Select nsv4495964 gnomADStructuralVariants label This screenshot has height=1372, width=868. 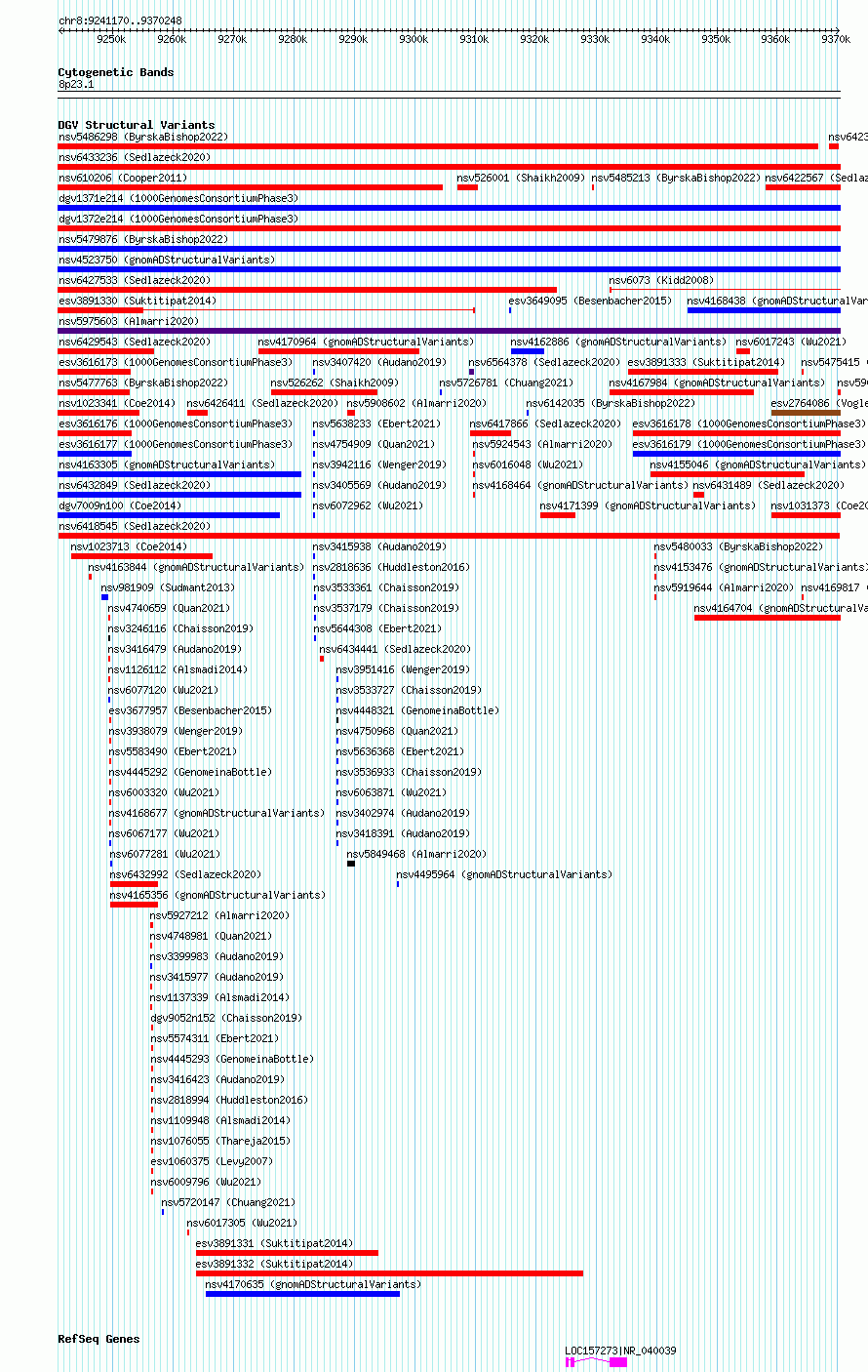(504, 874)
